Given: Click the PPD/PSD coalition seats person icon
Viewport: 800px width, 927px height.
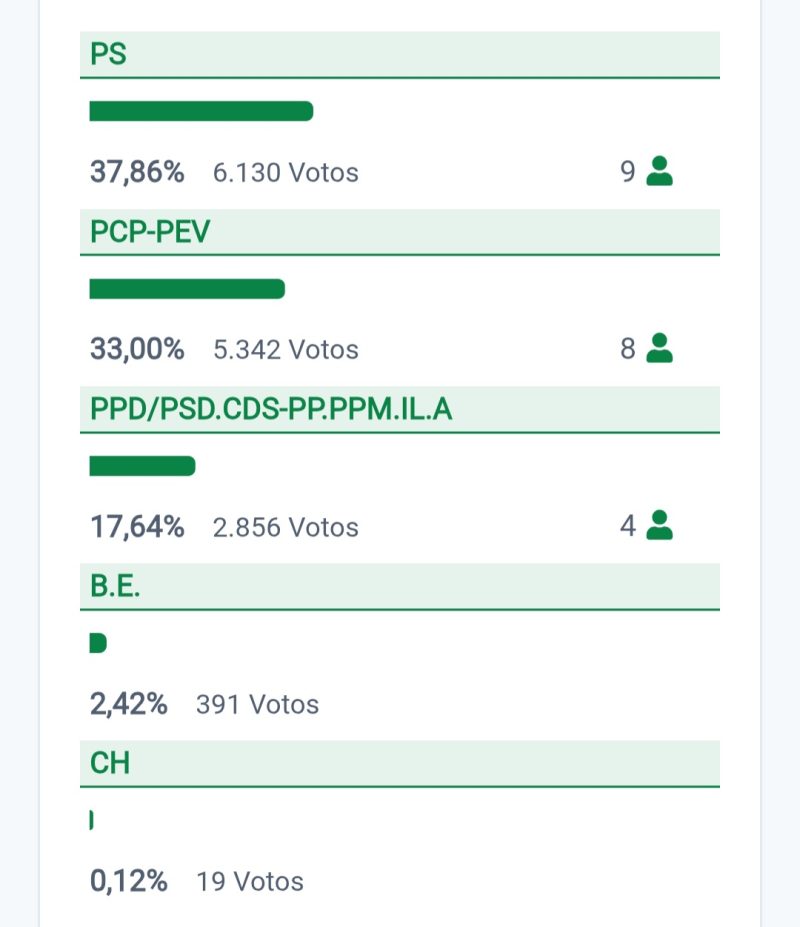Looking at the screenshot, I should pyautogui.click(x=659, y=525).
